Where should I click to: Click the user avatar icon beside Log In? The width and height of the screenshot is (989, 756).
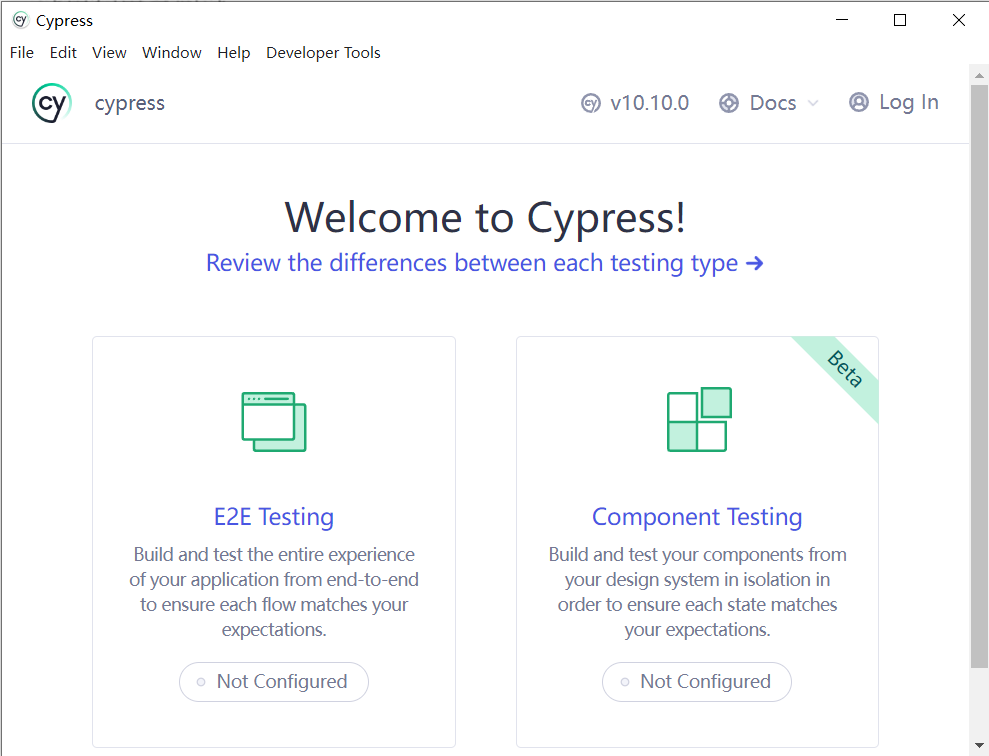pyautogui.click(x=858, y=102)
